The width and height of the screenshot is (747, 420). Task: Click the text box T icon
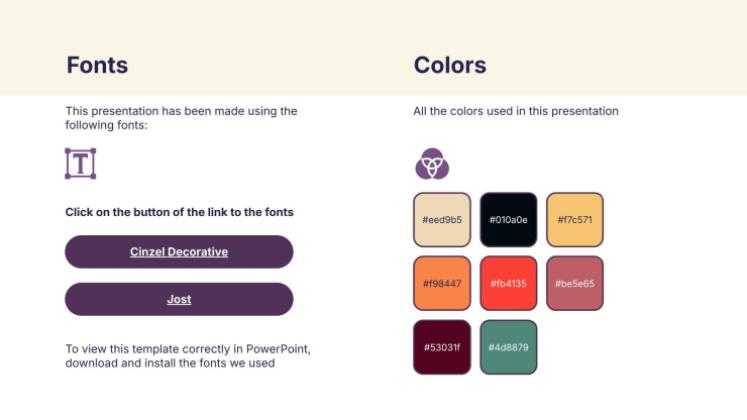pyautogui.click(x=81, y=164)
